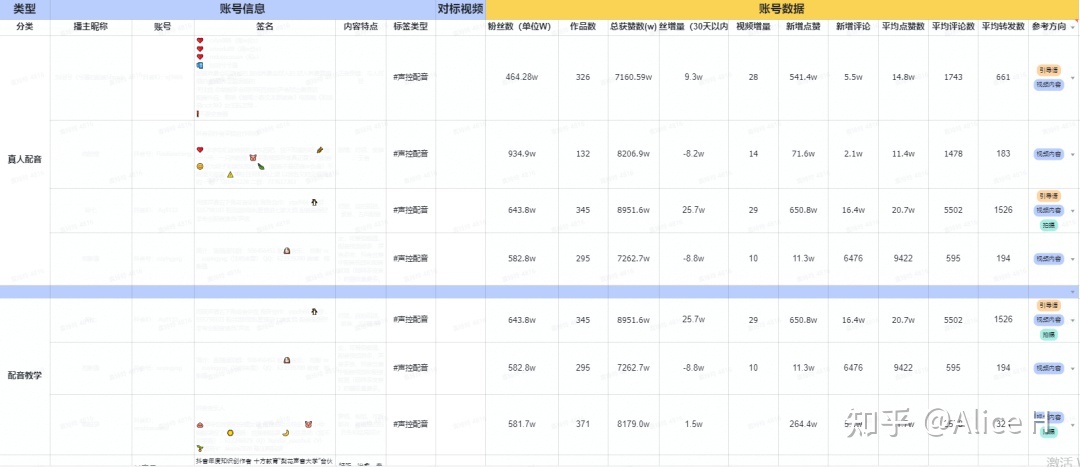1080x467 pixels.
Task: Click the green leaf emoji in the 934.9w row
Action: coord(261,166)
